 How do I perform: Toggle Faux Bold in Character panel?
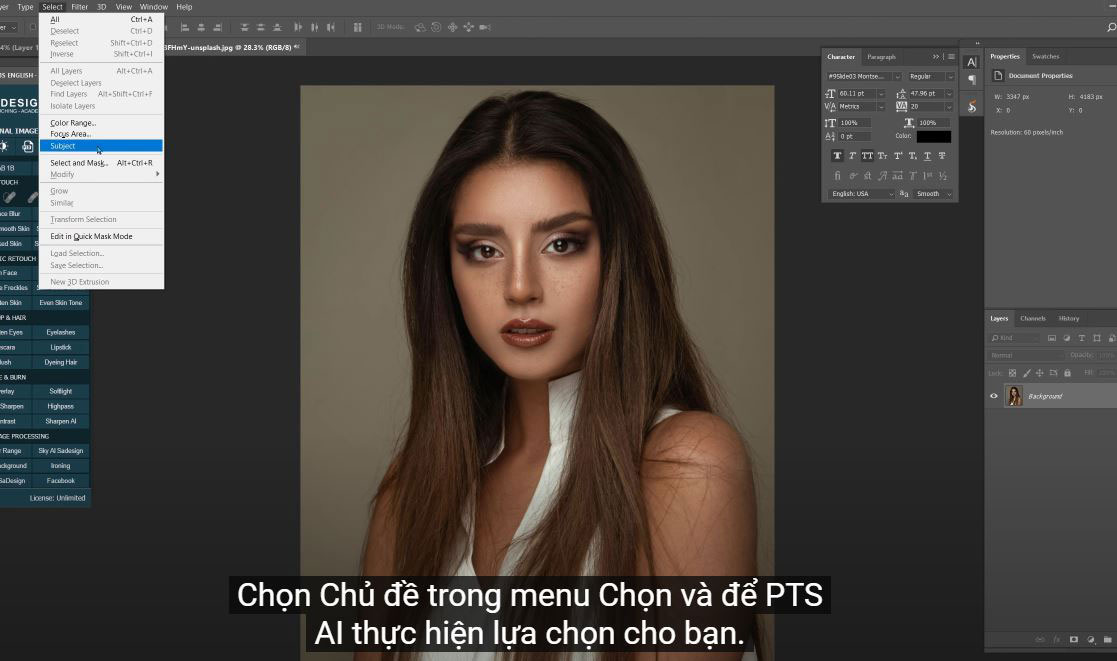(837, 156)
